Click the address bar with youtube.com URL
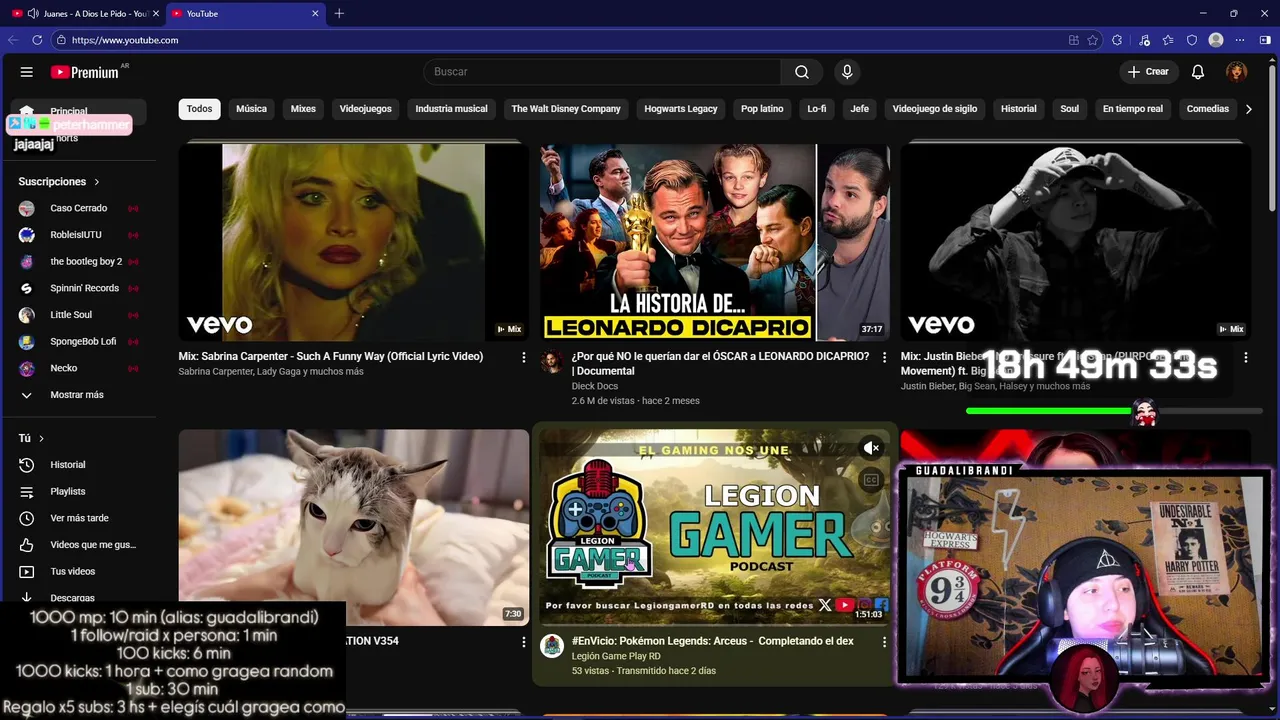 click(560, 40)
